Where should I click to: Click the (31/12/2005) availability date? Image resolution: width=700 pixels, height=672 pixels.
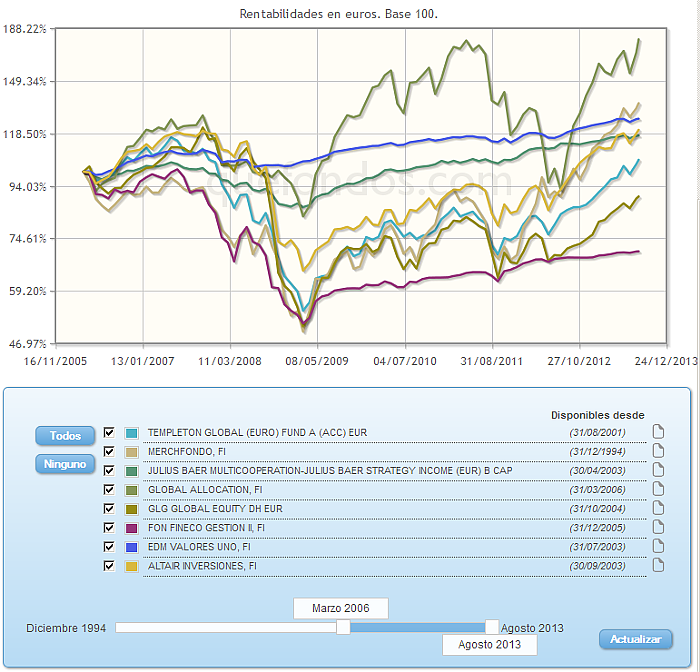click(x=597, y=528)
